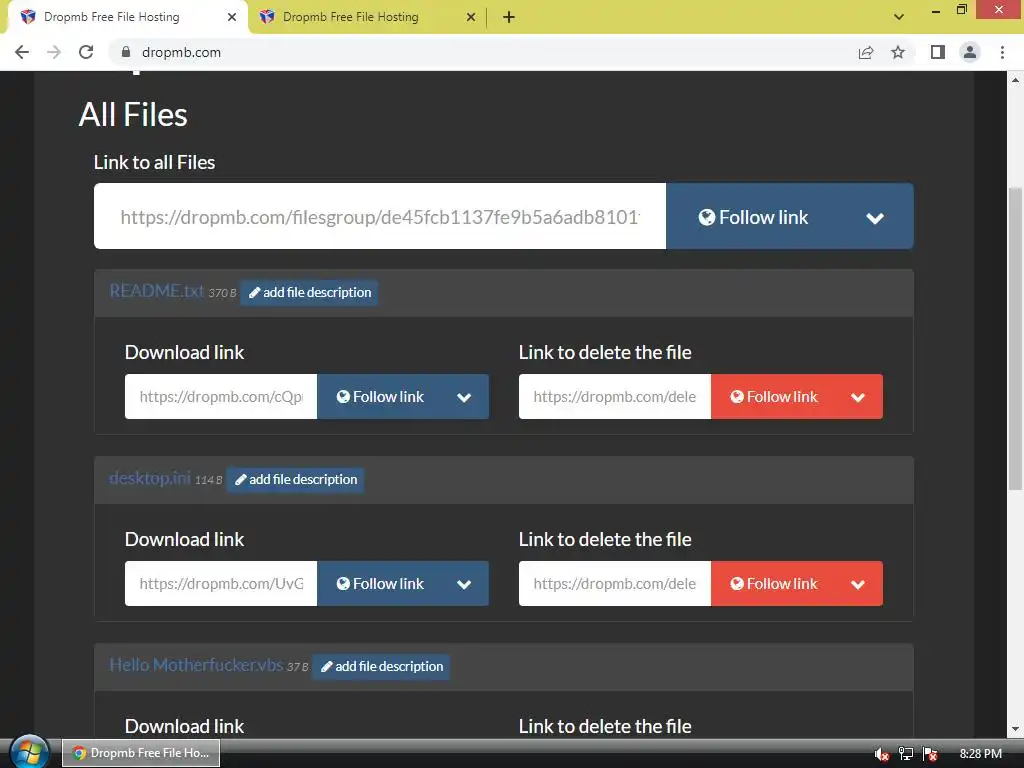Select Dropmb Chrome window in the taskbar

pos(141,753)
